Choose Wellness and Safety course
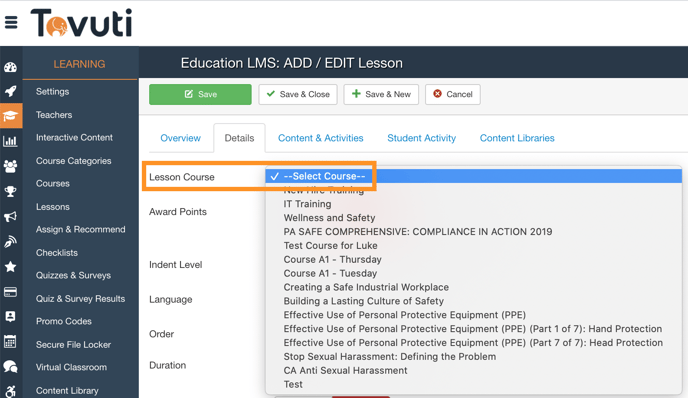This screenshot has height=398, width=688. [473, 218]
